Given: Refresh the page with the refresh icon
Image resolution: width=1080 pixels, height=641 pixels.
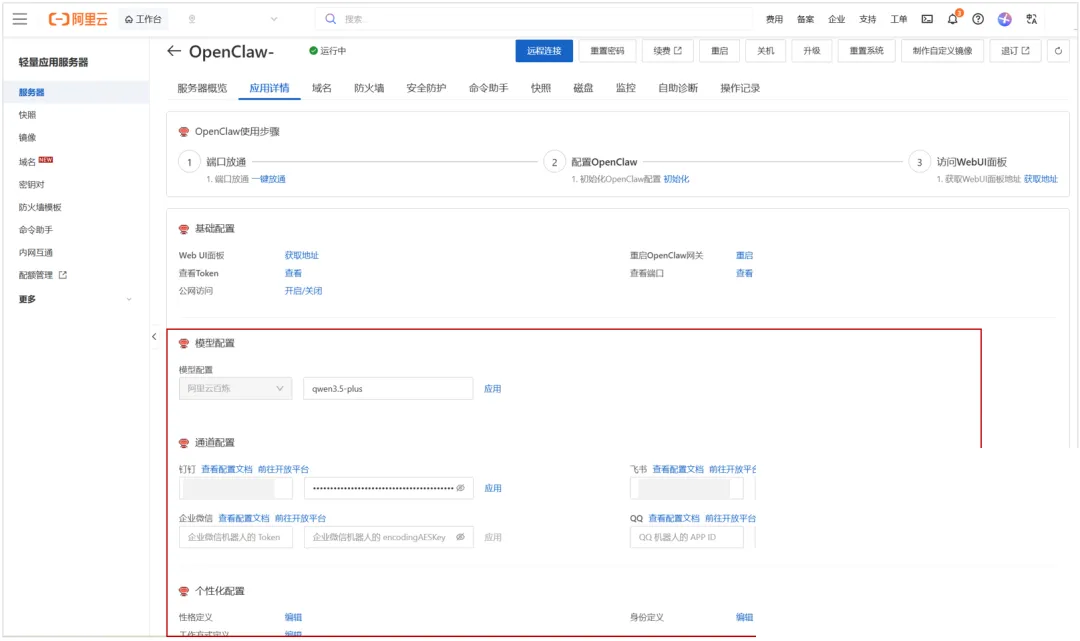Looking at the screenshot, I should click(x=1058, y=51).
